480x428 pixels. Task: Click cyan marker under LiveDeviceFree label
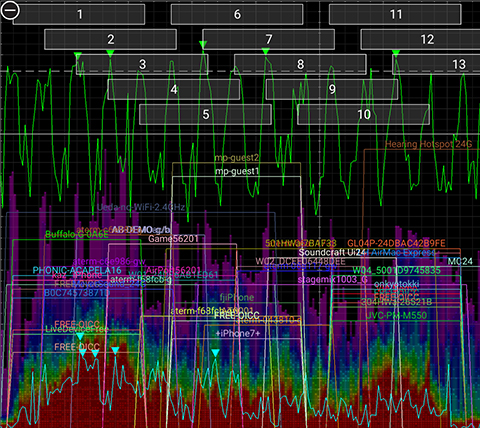pyautogui.click(x=80, y=336)
